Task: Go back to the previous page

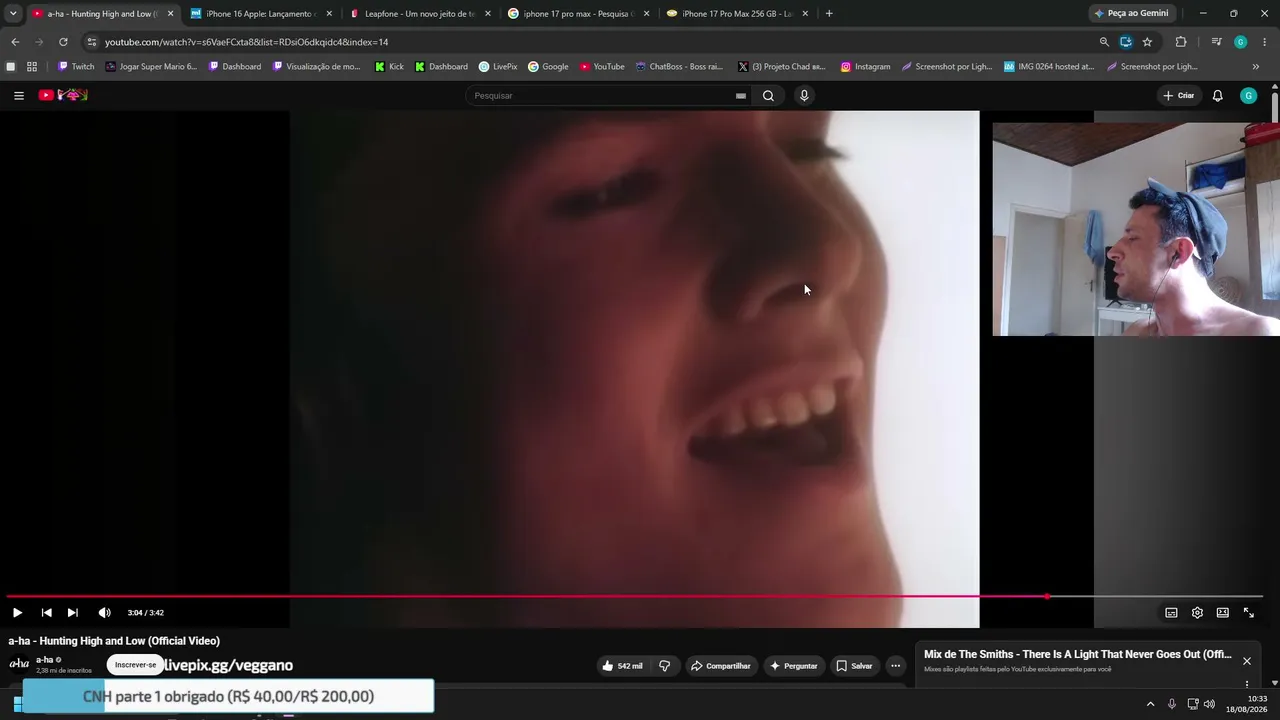Action: [15, 42]
